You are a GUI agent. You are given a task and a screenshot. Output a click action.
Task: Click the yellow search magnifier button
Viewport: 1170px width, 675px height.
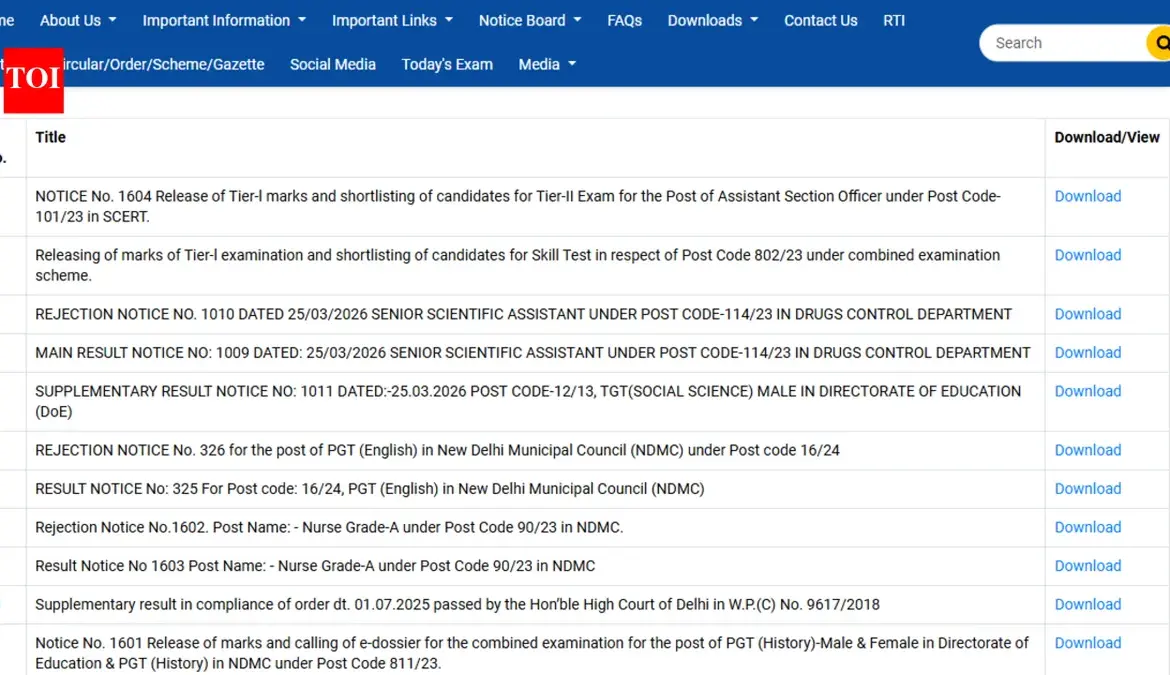(x=1159, y=43)
